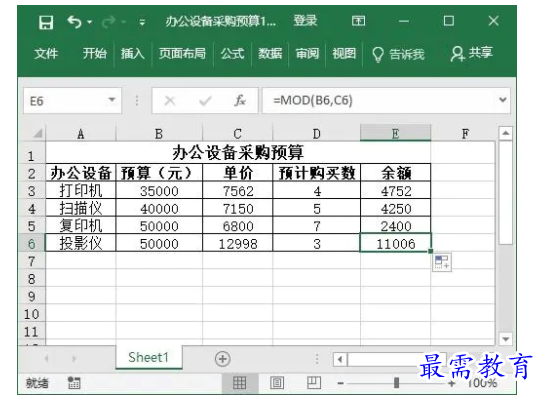Click cell 打印机
This screenshot has height=398, width=541.
(x=80, y=190)
